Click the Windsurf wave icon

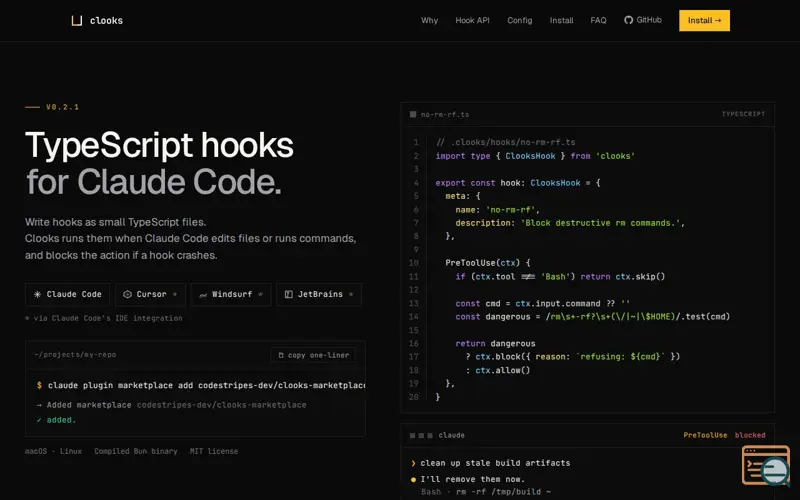tap(203, 295)
